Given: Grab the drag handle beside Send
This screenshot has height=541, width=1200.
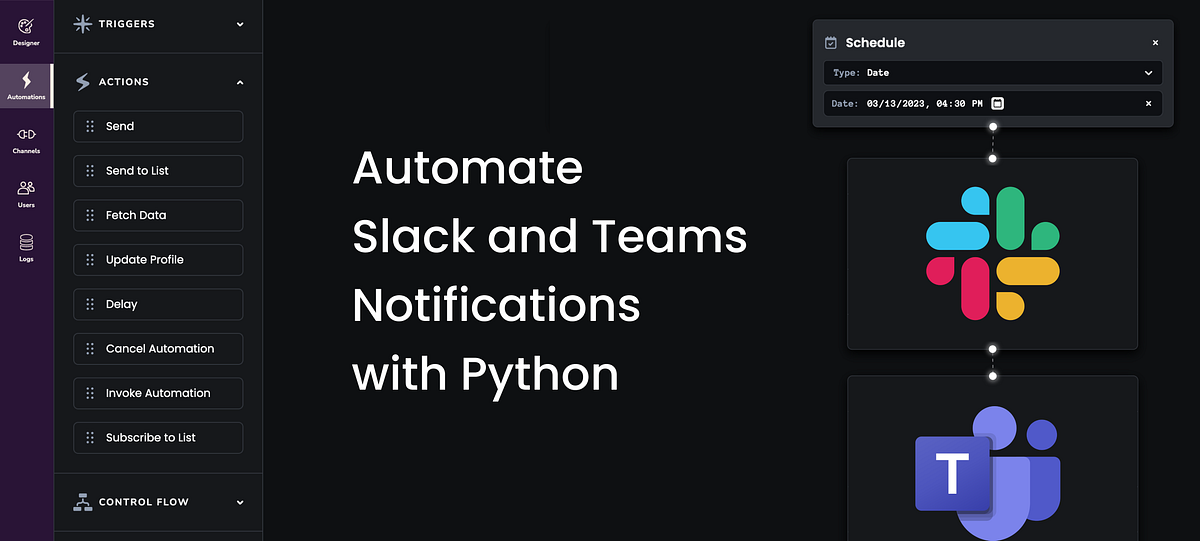Looking at the screenshot, I should [90, 126].
